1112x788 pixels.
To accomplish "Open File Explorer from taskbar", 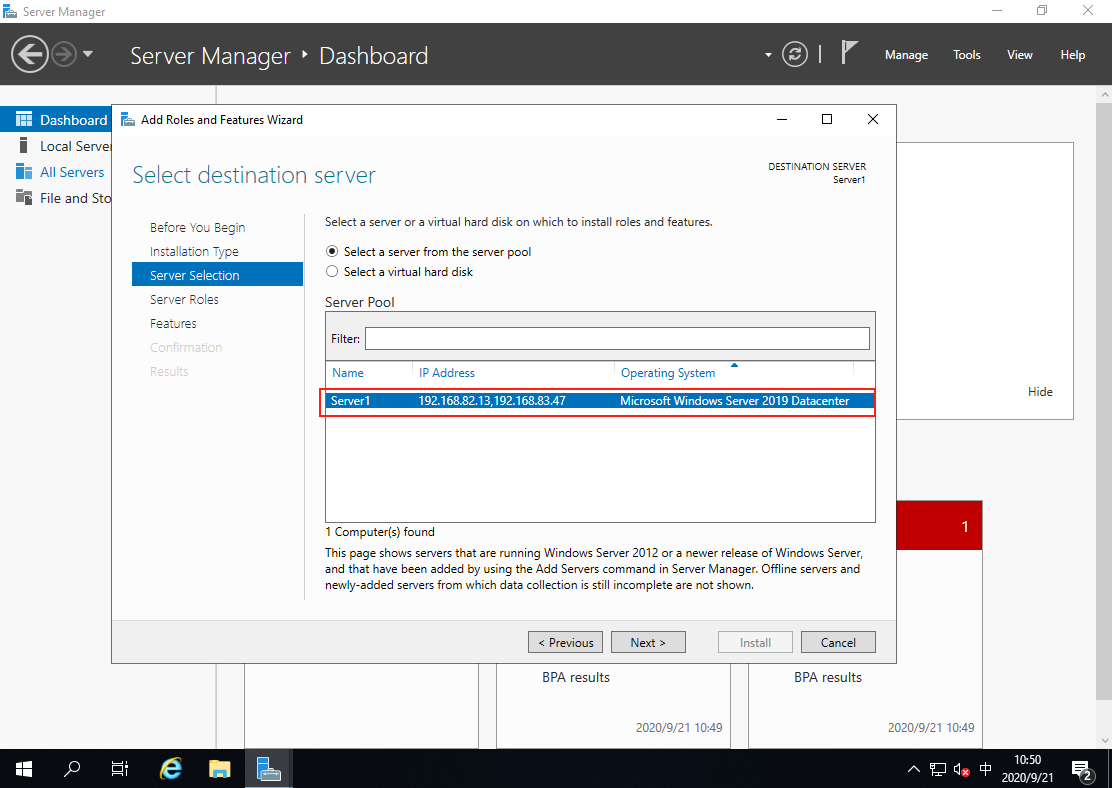I will (220, 768).
